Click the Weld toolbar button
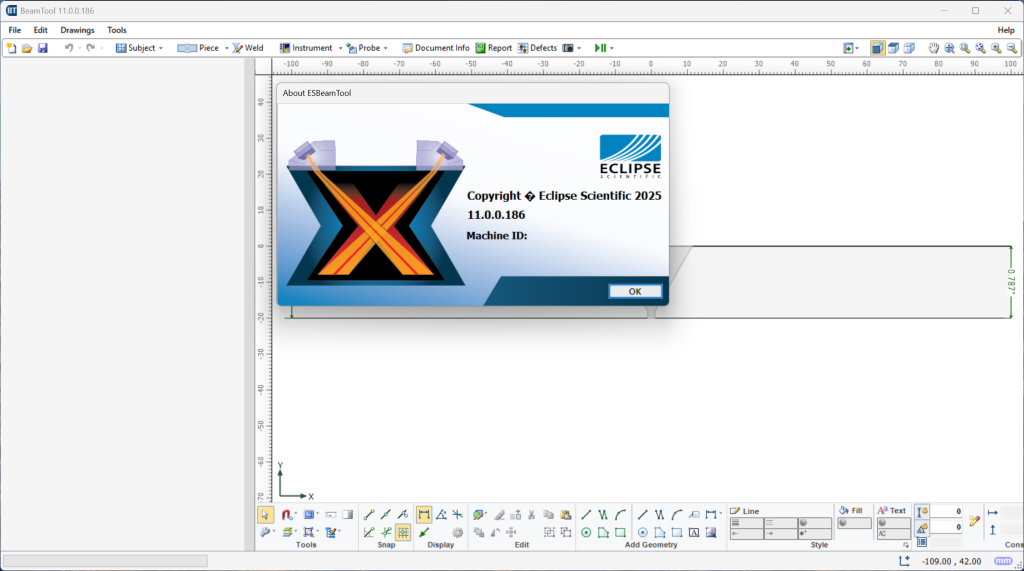 pyautogui.click(x=248, y=48)
